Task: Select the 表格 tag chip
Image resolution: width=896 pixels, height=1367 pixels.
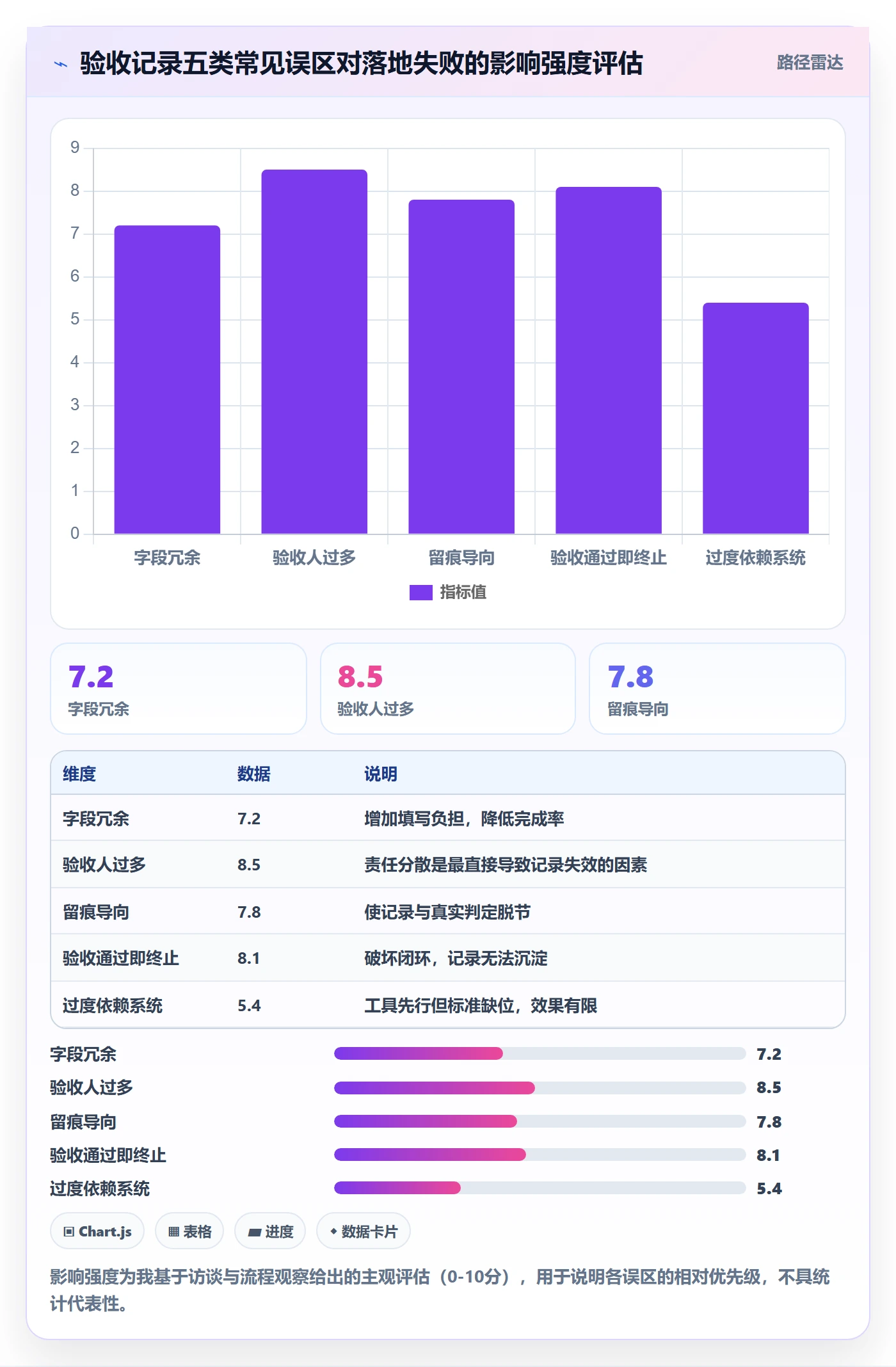Action: pyautogui.click(x=189, y=1231)
